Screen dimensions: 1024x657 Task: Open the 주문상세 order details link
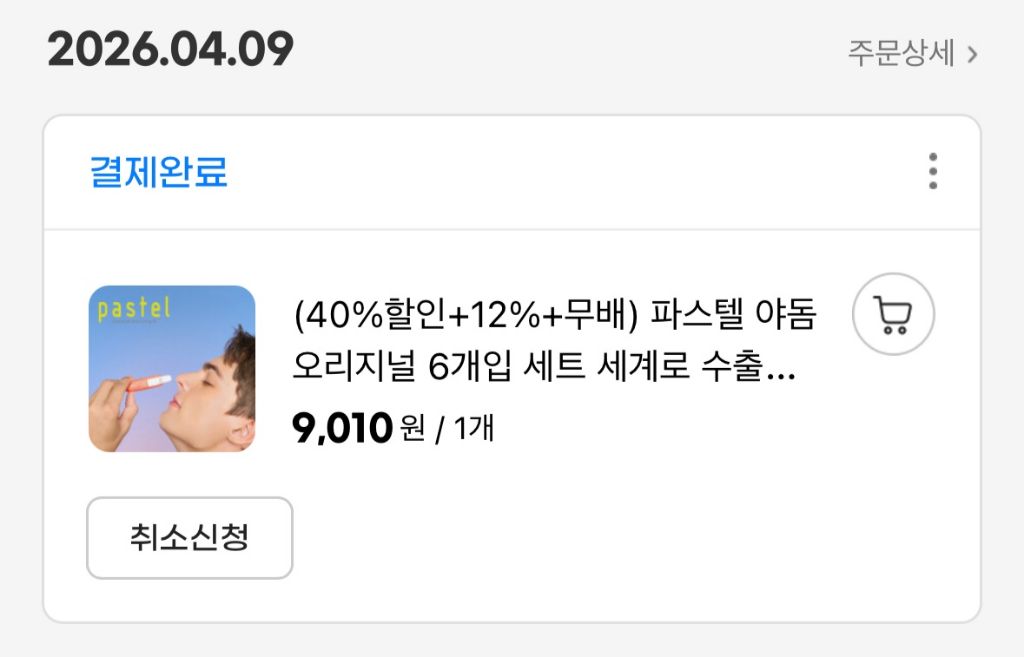pos(902,53)
